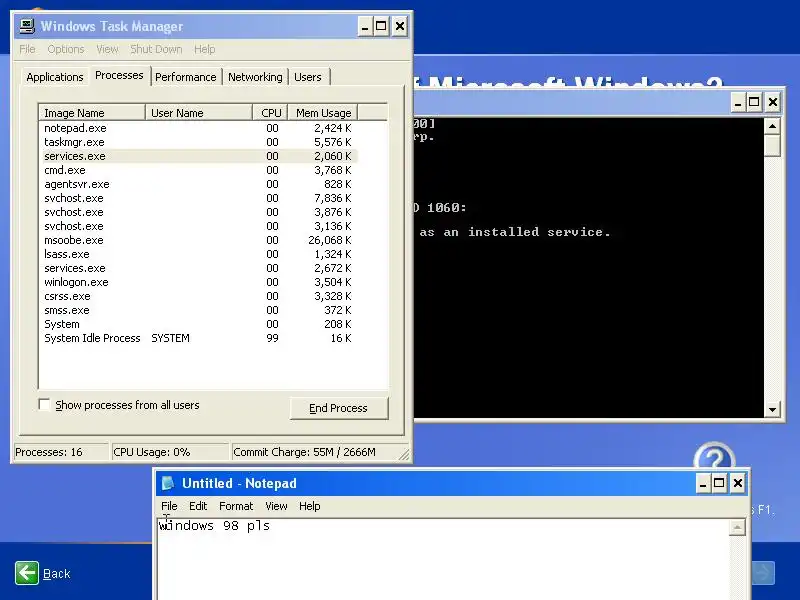Select svchost.exe row using 7,836 K

point(198,198)
